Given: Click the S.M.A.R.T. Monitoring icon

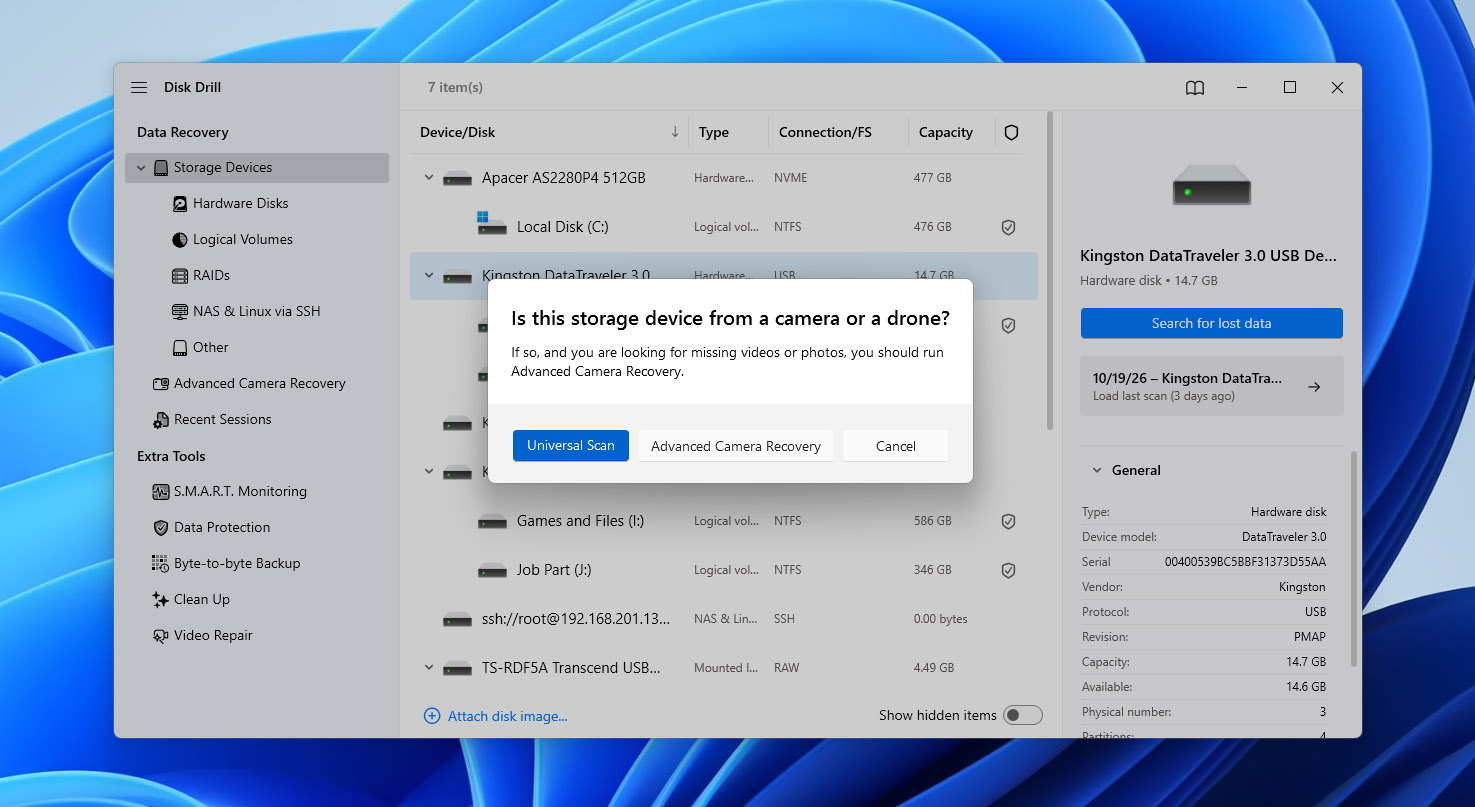Looking at the screenshot, I should [160, 492].
